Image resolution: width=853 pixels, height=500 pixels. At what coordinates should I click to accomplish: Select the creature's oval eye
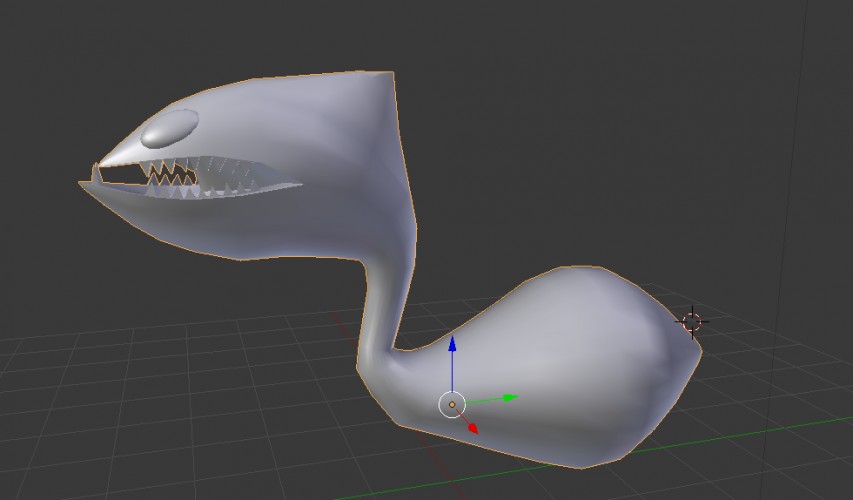point(170,128)
